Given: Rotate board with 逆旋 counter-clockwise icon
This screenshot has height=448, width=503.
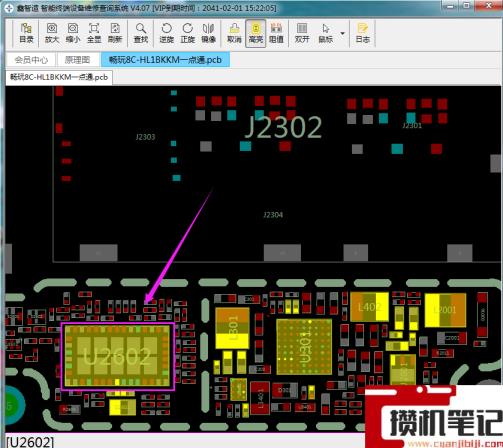Looking at the screenshot, I should [166, 33].
